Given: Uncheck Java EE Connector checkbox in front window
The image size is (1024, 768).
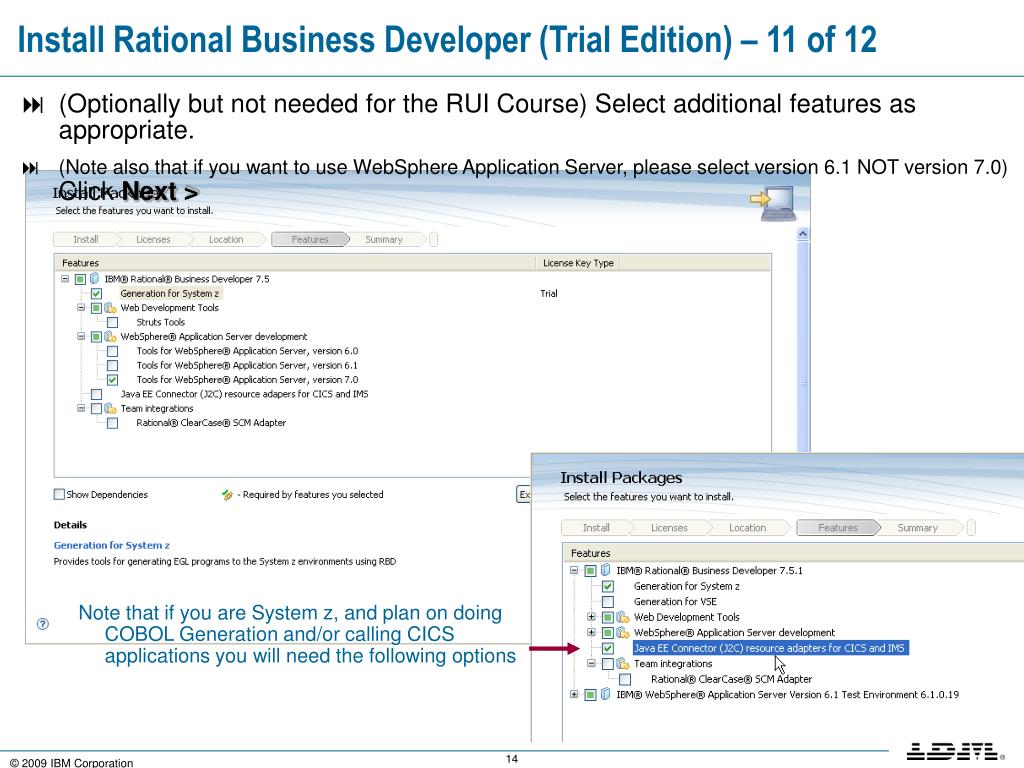Looking at the screenshot, I should coord(608,648).
